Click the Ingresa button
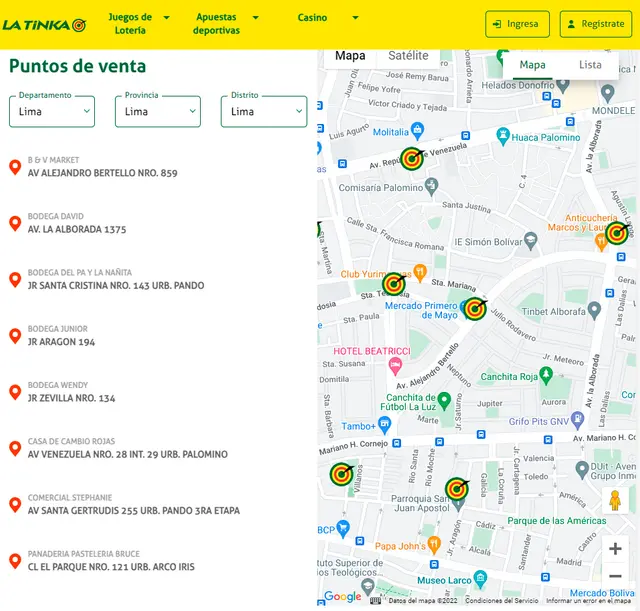 click(x=517, y=24)
